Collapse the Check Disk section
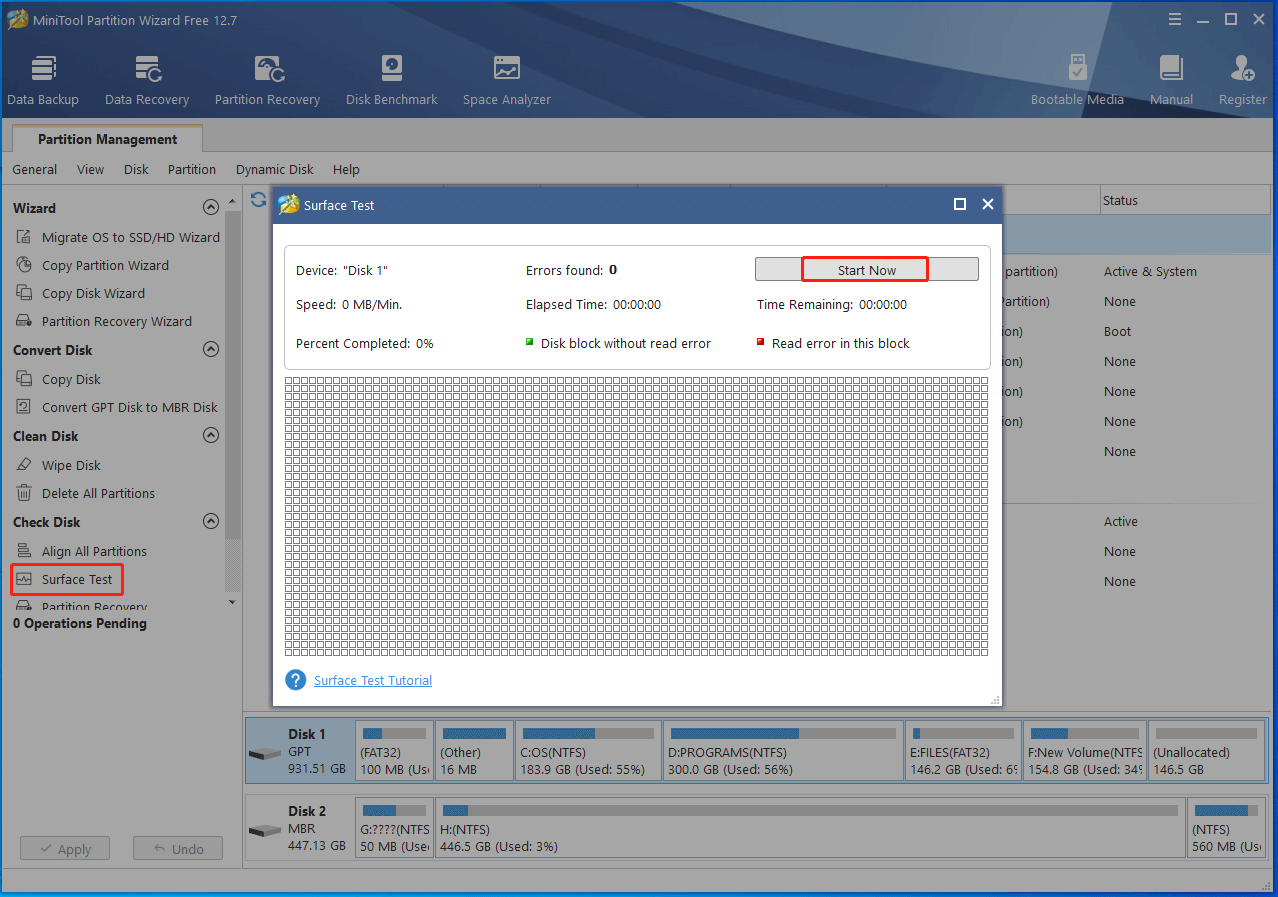1278x897 pixels. point(210,521)
